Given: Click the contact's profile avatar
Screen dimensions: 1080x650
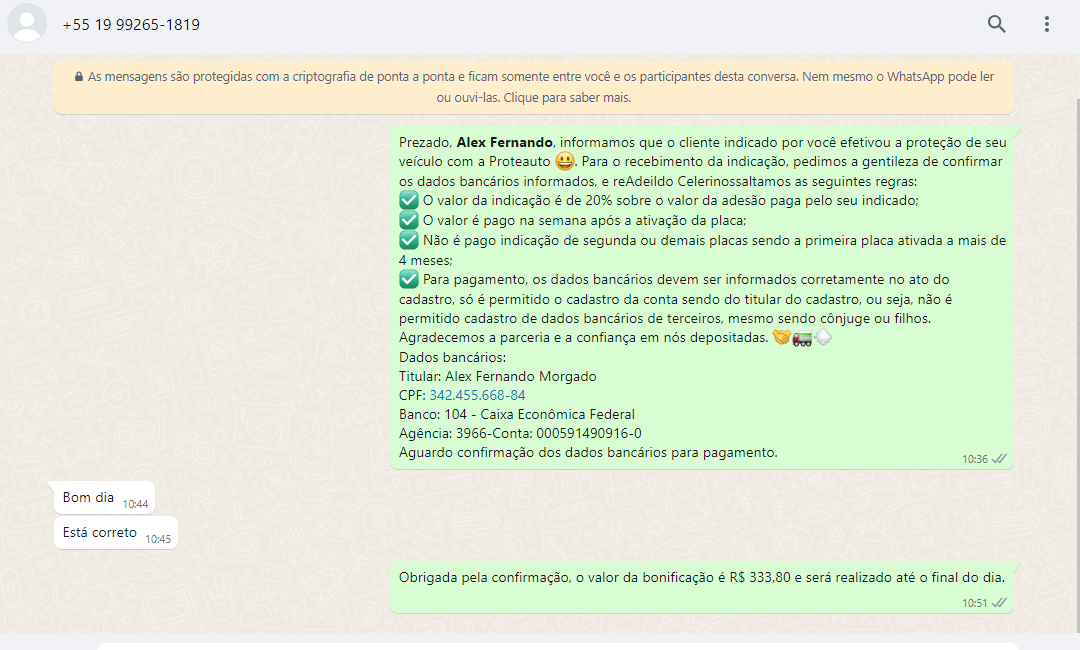Looking at the screenshot, I should (x=27, y=24).
